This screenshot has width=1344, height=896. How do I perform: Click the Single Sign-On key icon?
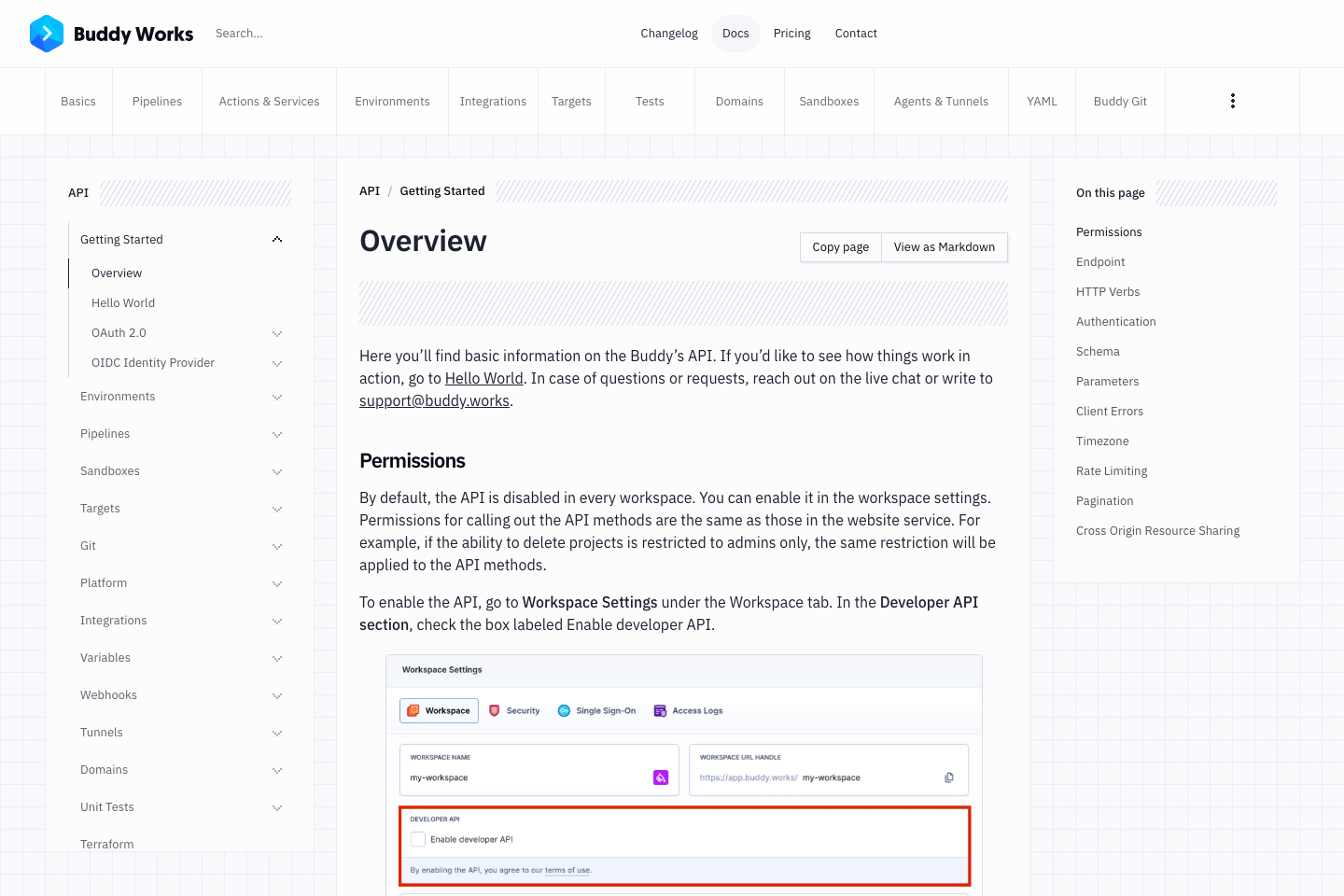(x=563, y=710)
